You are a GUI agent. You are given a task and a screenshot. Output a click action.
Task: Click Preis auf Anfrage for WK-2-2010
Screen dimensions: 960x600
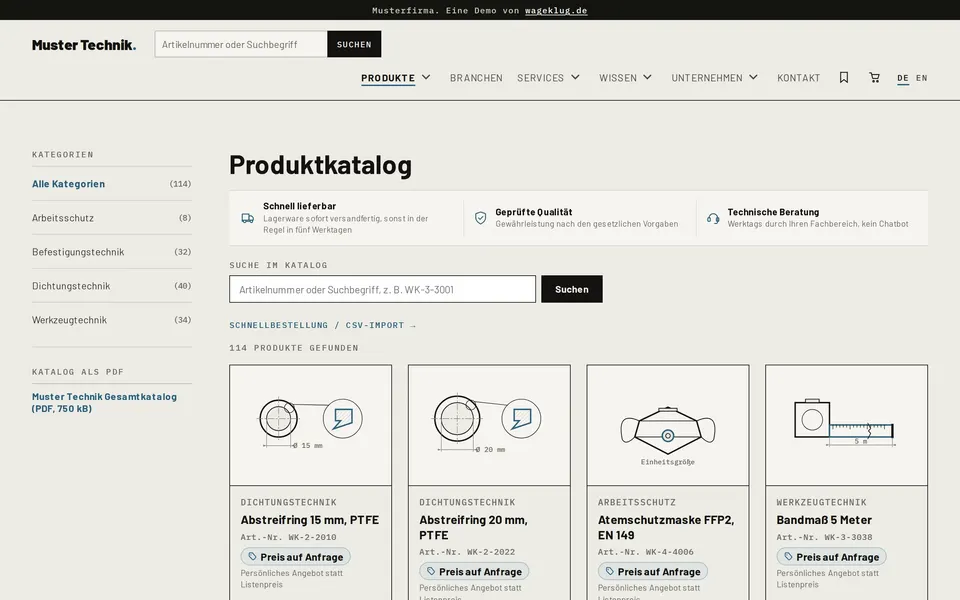tap(296, 557)
